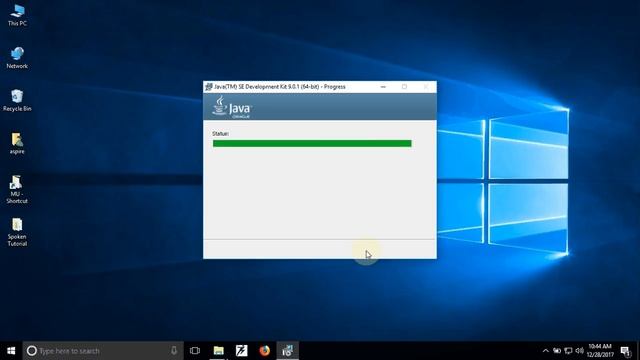The height and width of the screenshot is (360, 640).
Task: Open the Recycle Bin icon
Action: tap(17, 100)
